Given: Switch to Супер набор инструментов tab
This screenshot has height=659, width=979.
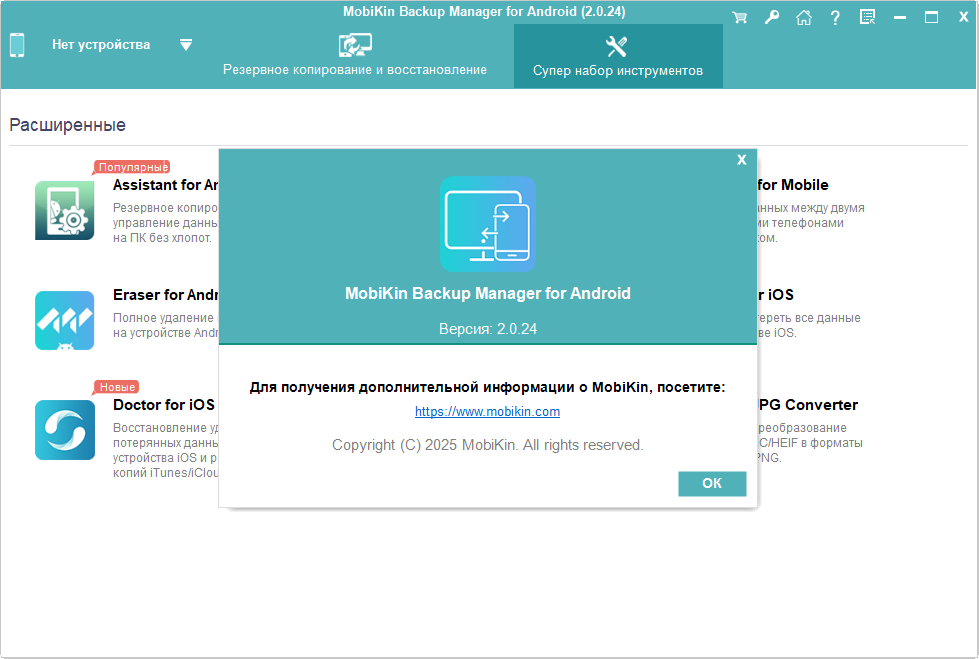Looking at the screenshot, I should tap(618, 56).
